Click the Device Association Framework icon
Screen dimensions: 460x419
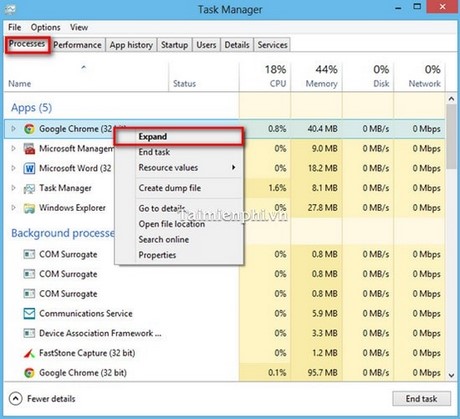pyautogui.click(x=29, y=333)
